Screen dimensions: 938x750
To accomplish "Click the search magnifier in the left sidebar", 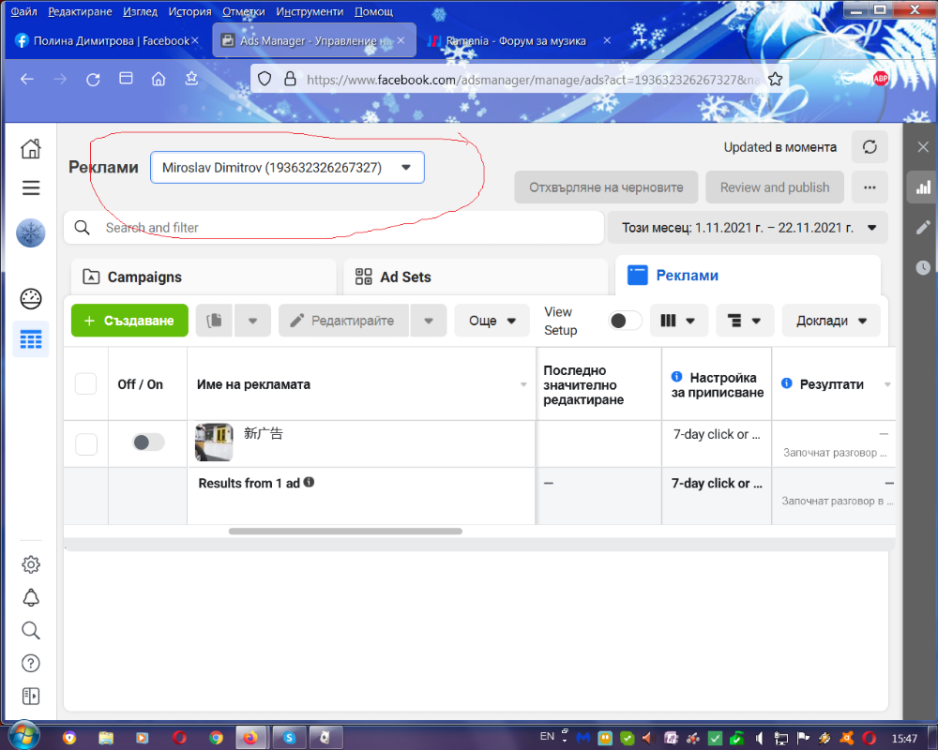I will 31,630.
